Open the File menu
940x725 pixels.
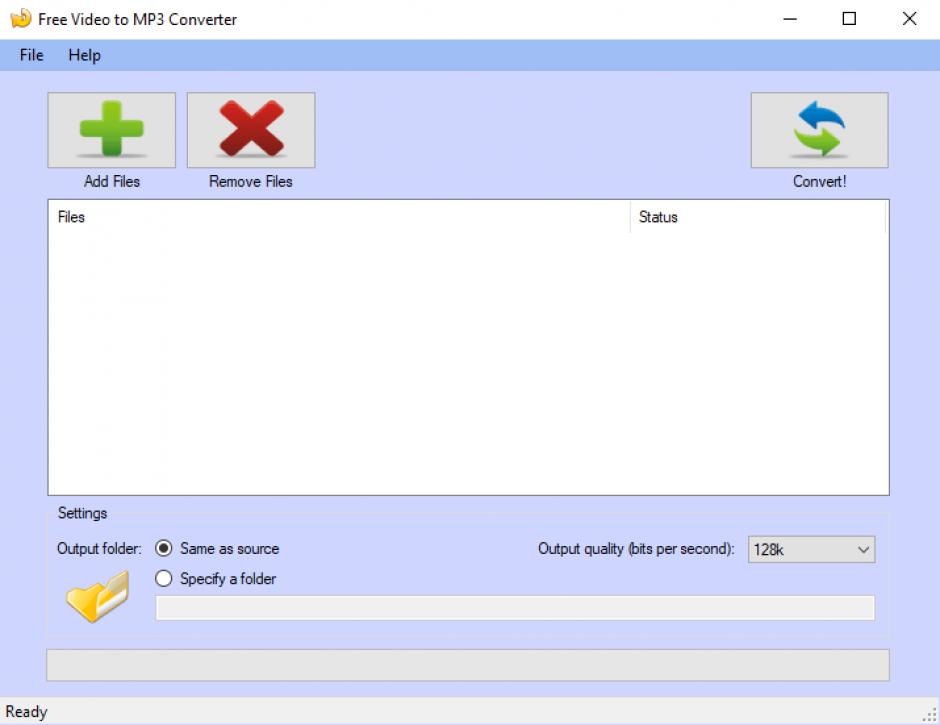coord(31,55)
